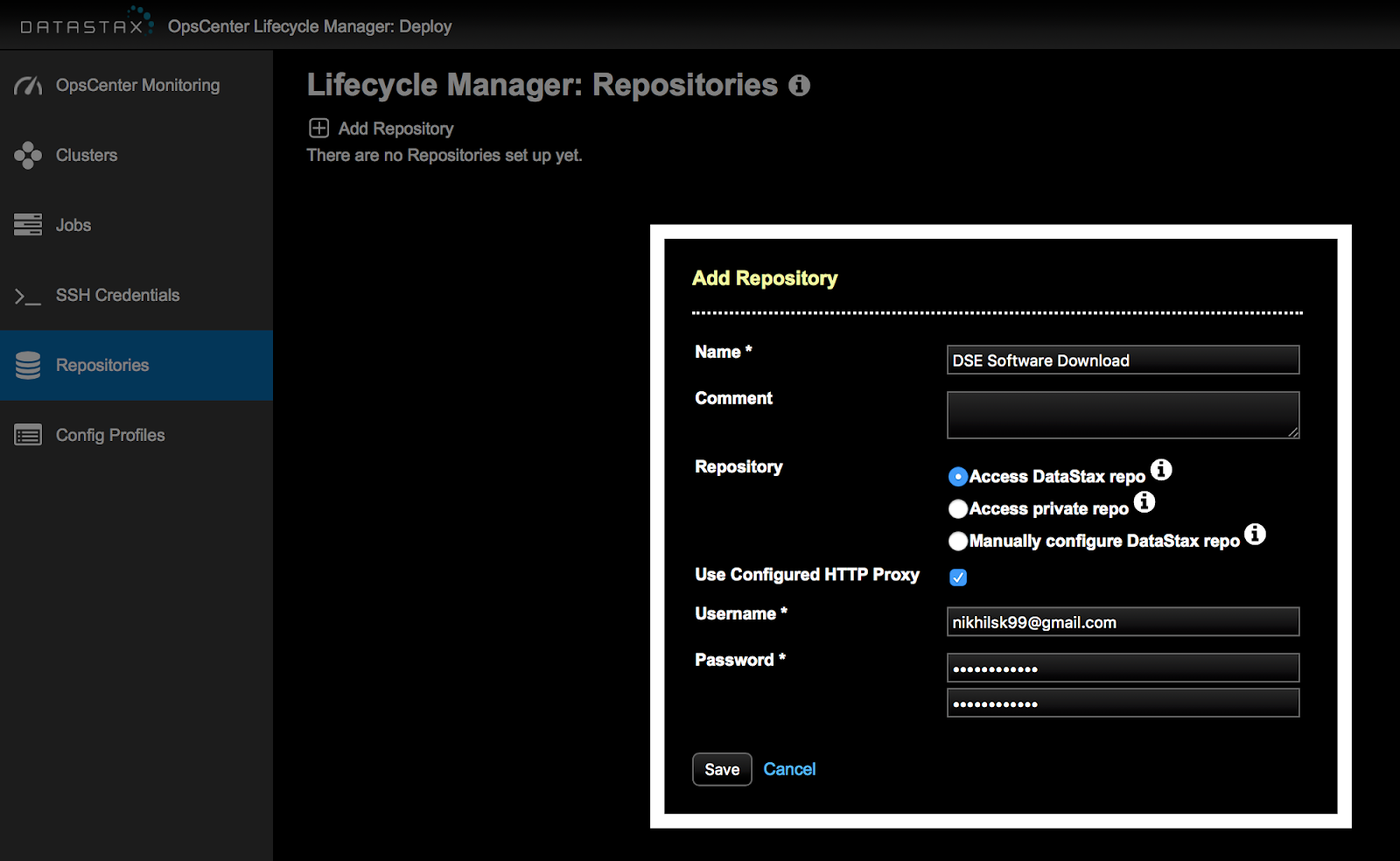This screenshot has width=1400, height=861.
Task: Click the Jobs server-stack icon
Action: (x=28, y=225)
